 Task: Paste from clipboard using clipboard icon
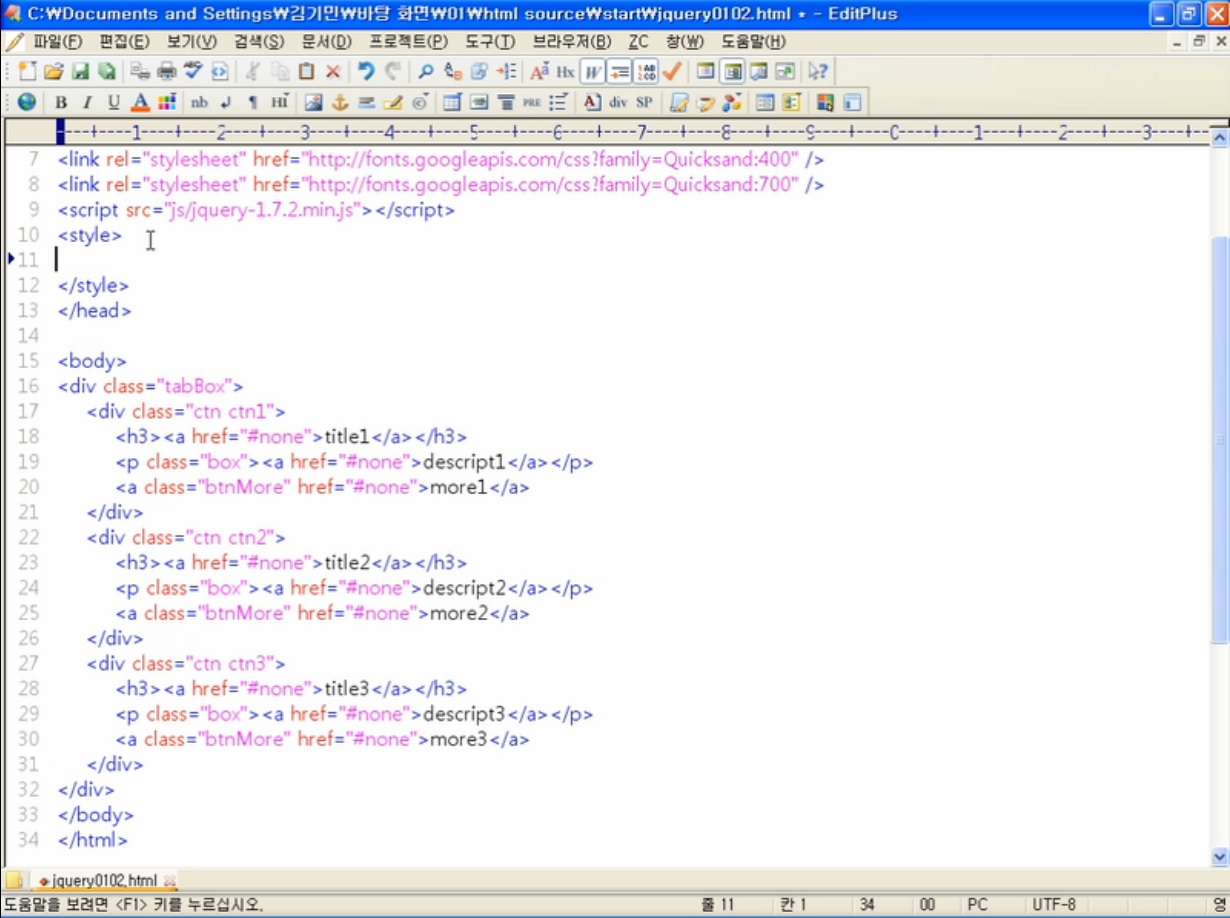307,71
